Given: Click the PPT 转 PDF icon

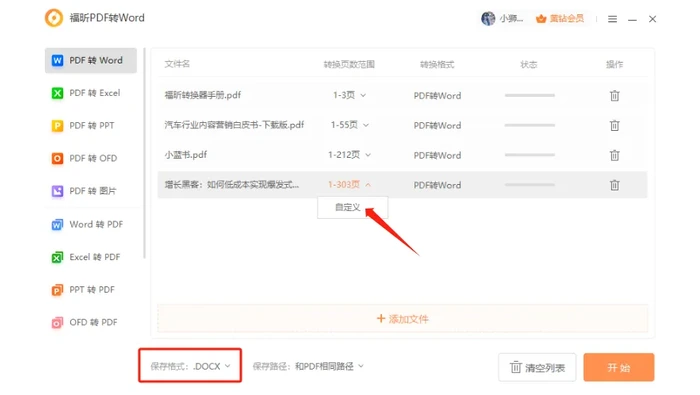Looking at the screenshot, I should click(57, 290).
